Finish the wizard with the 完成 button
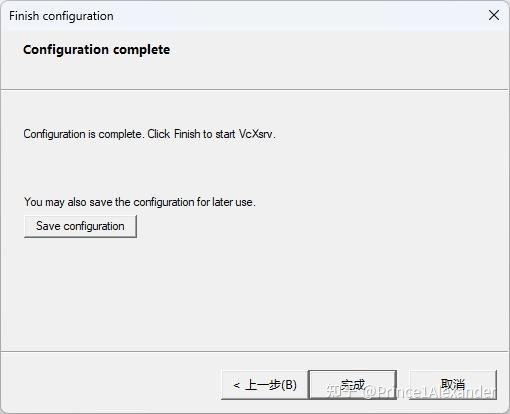 353,385
